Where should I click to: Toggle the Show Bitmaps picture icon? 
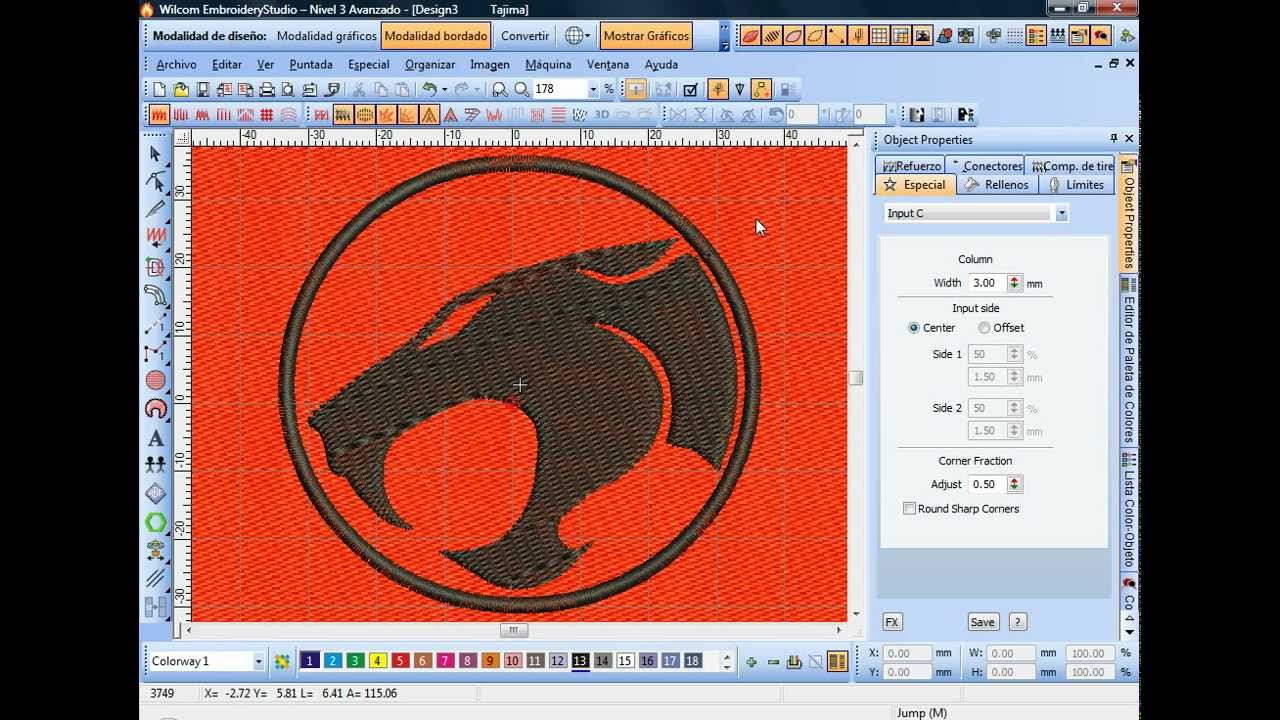tap(922, 35)
